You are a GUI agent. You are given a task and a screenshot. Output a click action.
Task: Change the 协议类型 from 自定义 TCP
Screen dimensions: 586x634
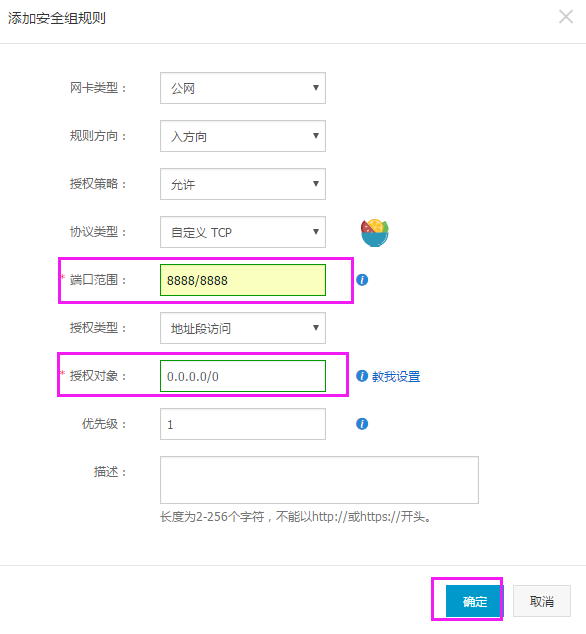243,232
